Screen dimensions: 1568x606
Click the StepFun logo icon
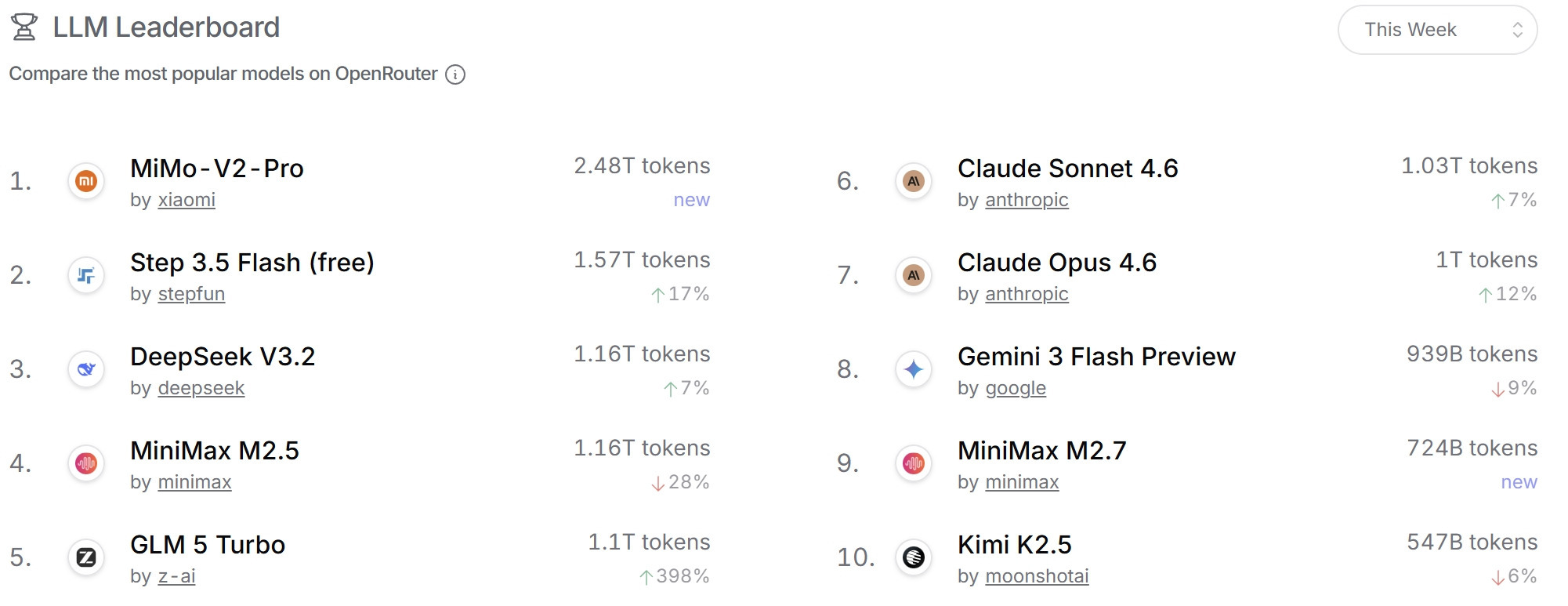coord(86,275)
